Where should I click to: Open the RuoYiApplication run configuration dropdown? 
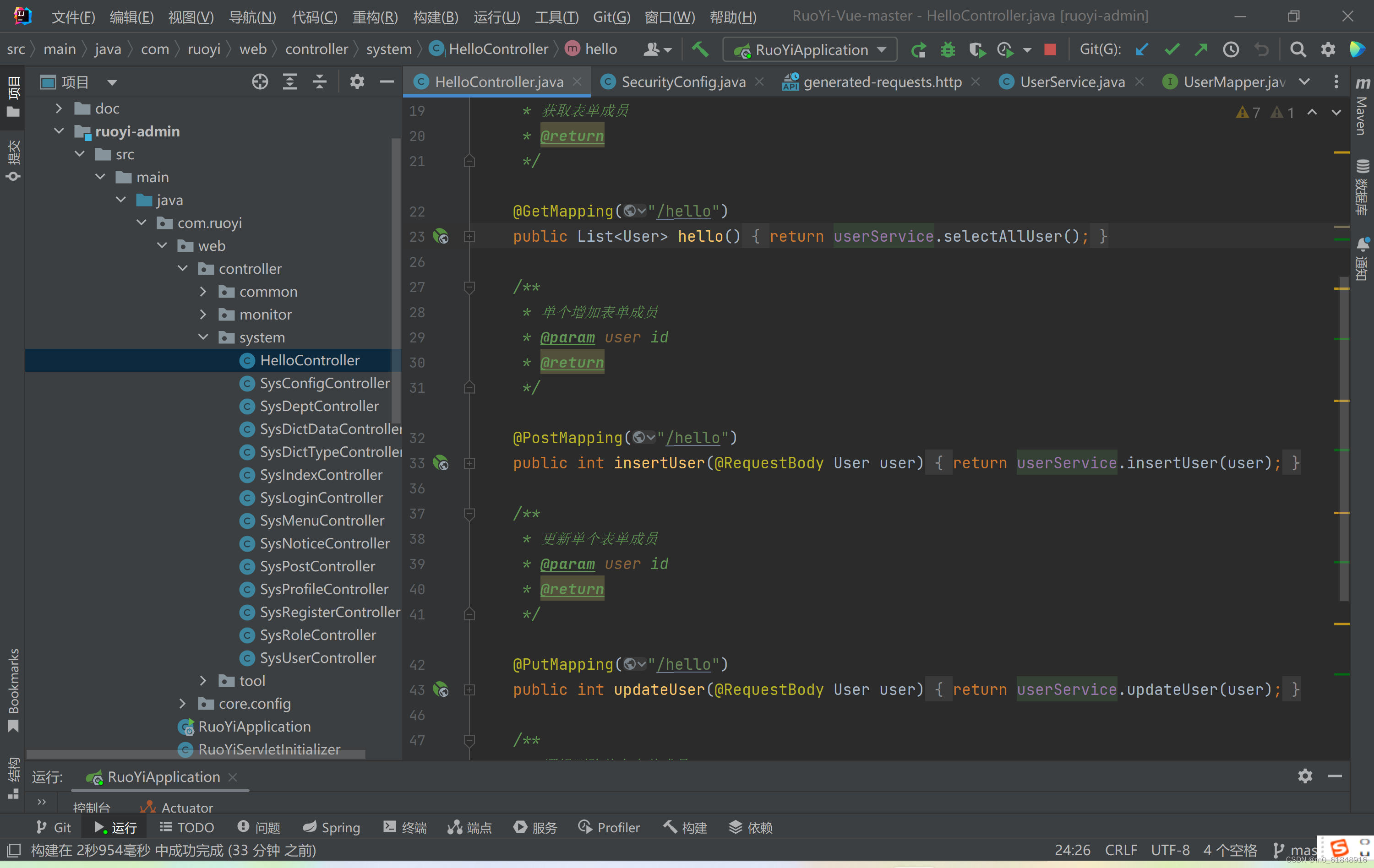810,49
